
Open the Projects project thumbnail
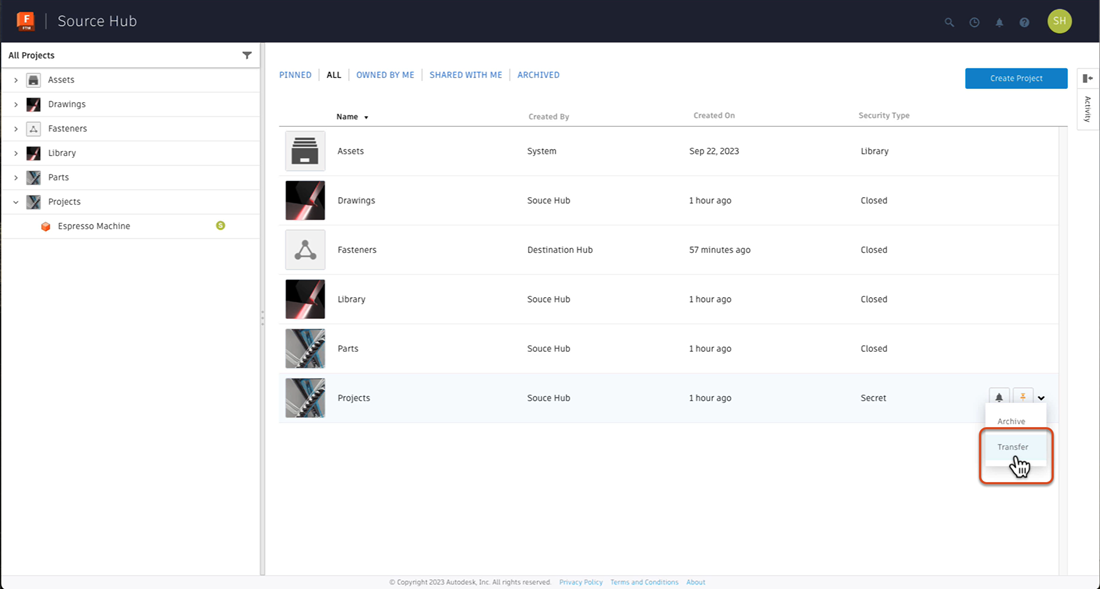click(x=305, y=398)
